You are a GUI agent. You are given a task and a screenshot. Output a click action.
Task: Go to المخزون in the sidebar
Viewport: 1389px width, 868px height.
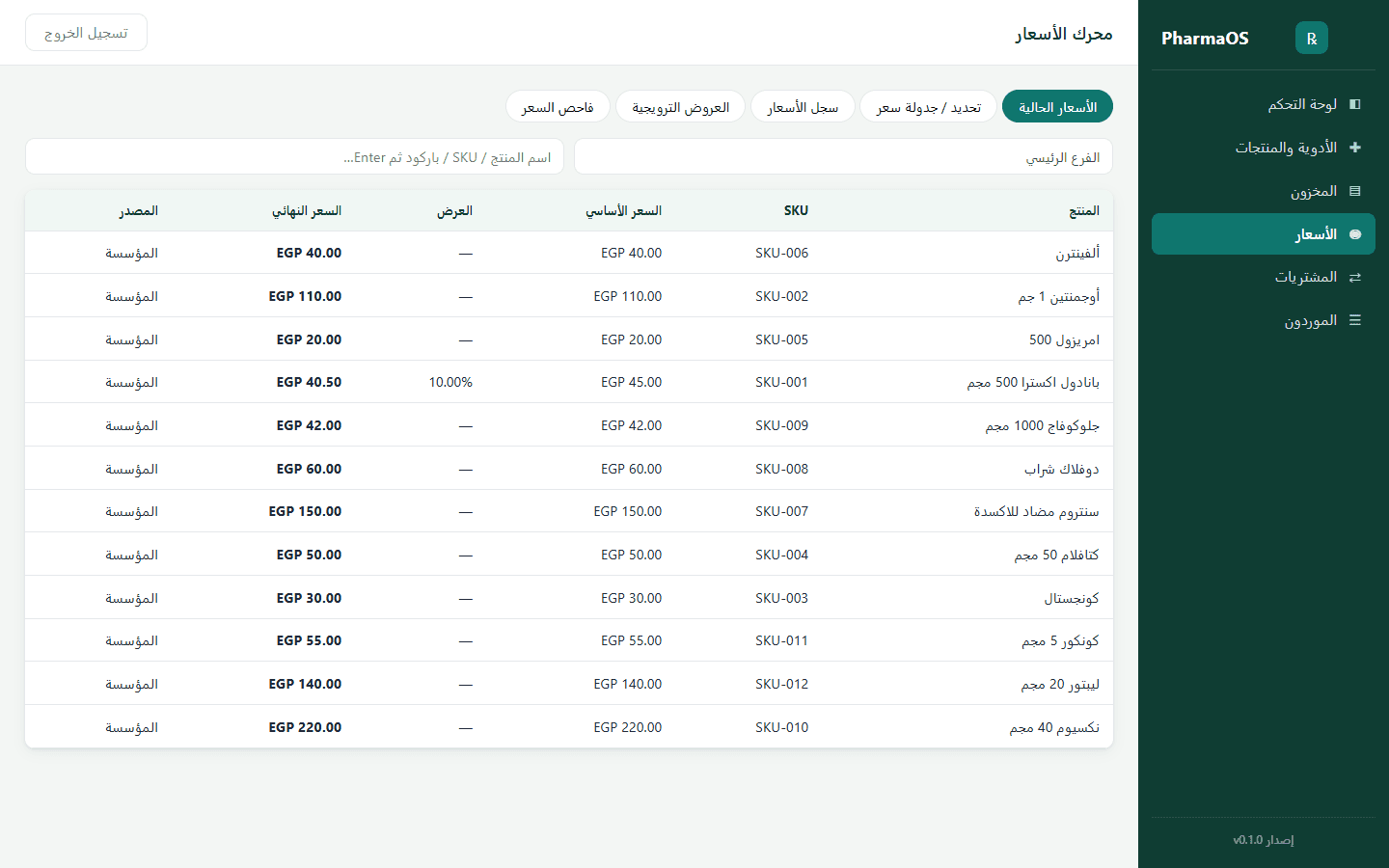pos(1264,191)
